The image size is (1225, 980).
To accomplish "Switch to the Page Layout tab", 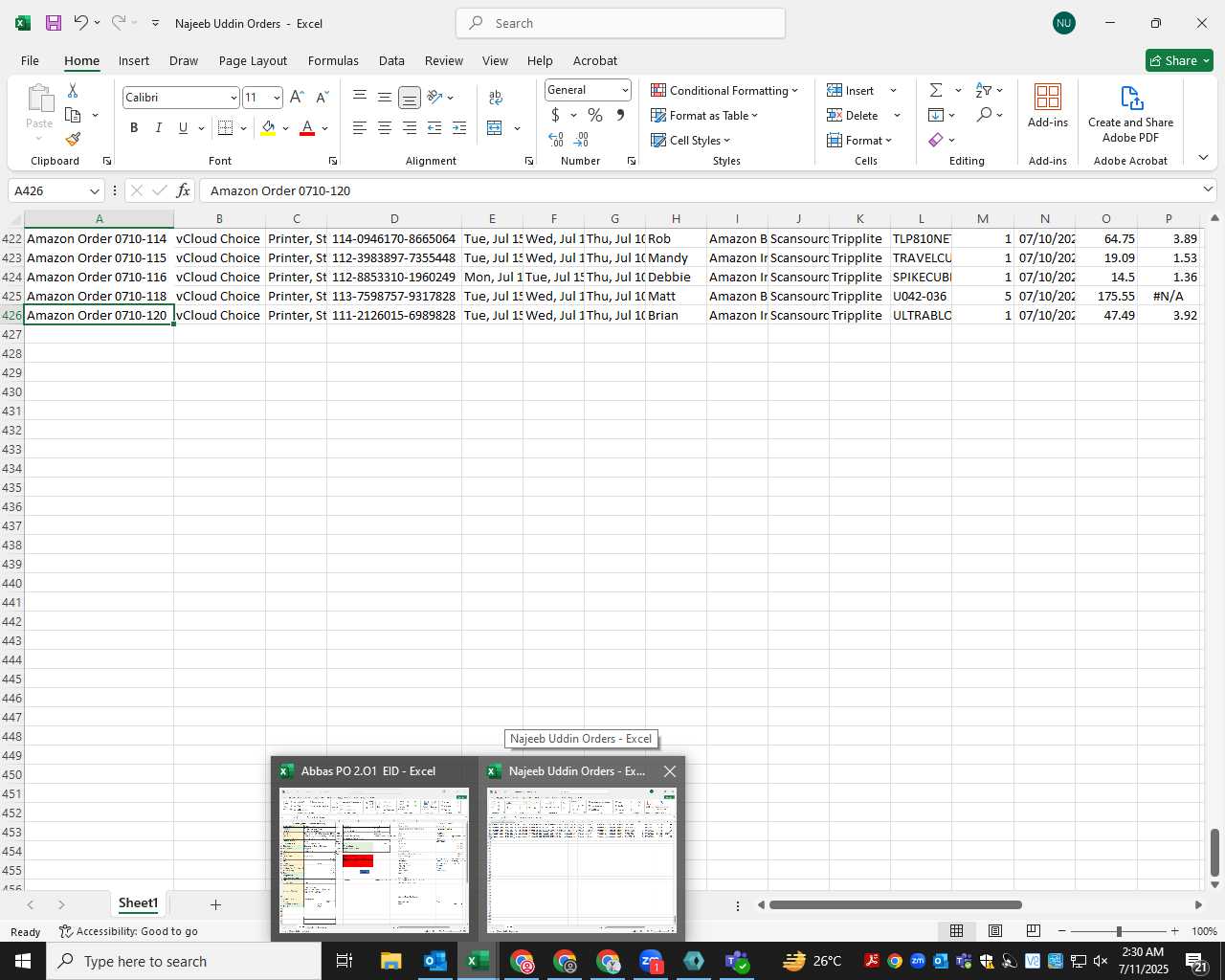I will tap(253, 60).
